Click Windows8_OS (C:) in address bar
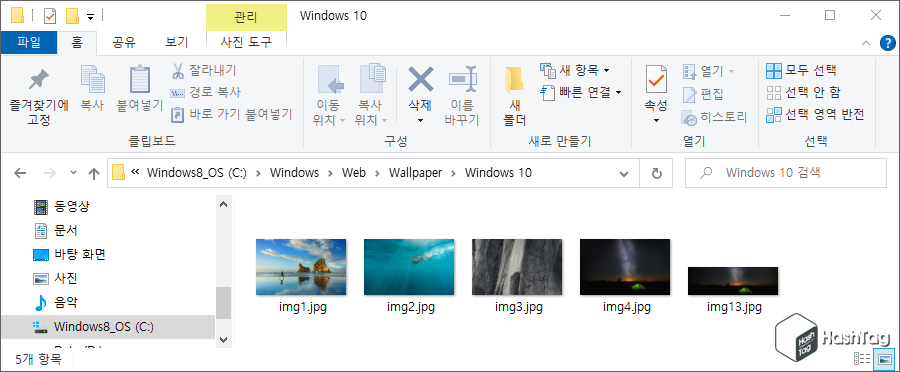Viewport: 900px width, 372px height. 197,173
